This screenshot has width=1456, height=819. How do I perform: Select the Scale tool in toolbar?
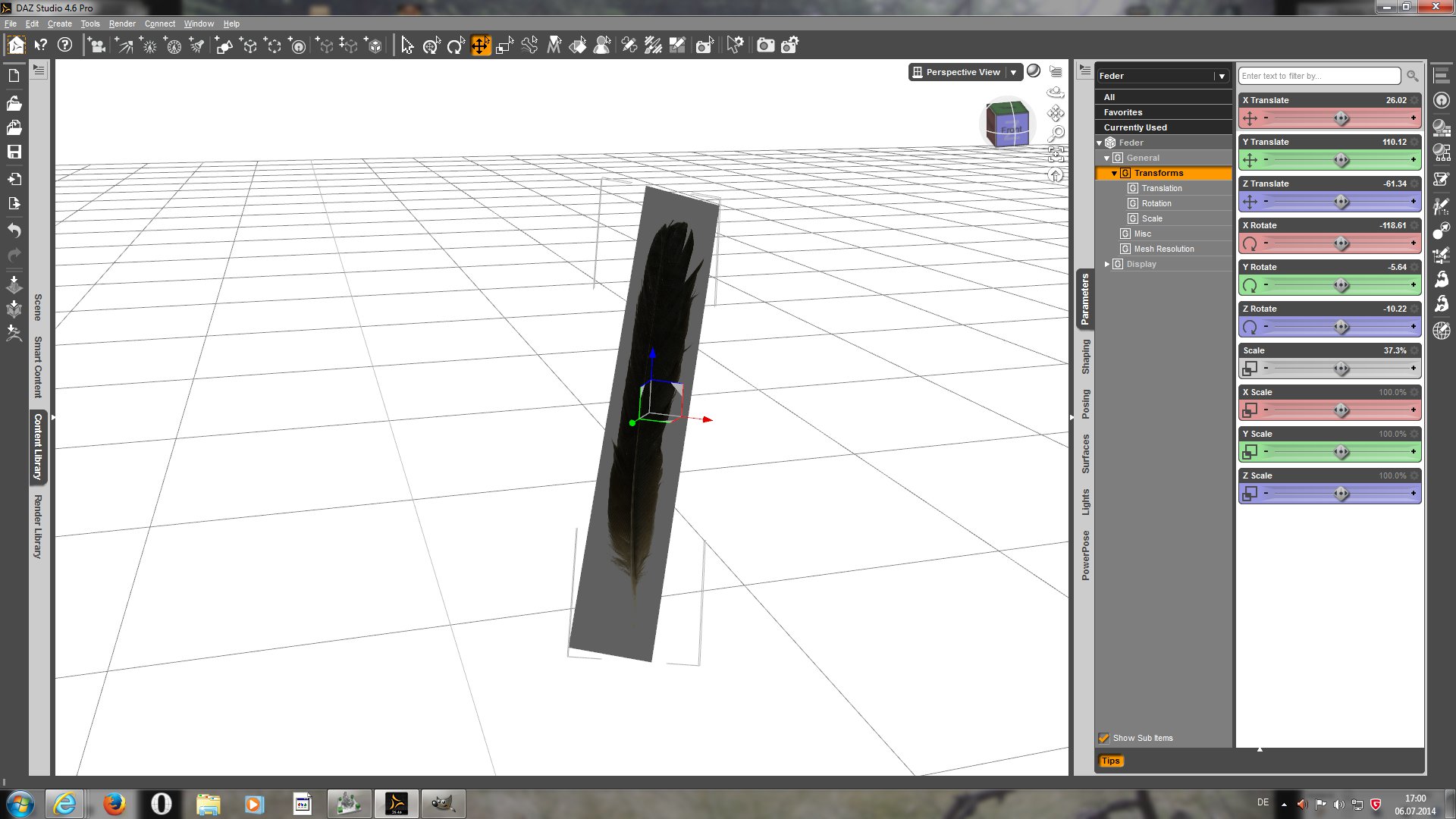click(504, 45)
